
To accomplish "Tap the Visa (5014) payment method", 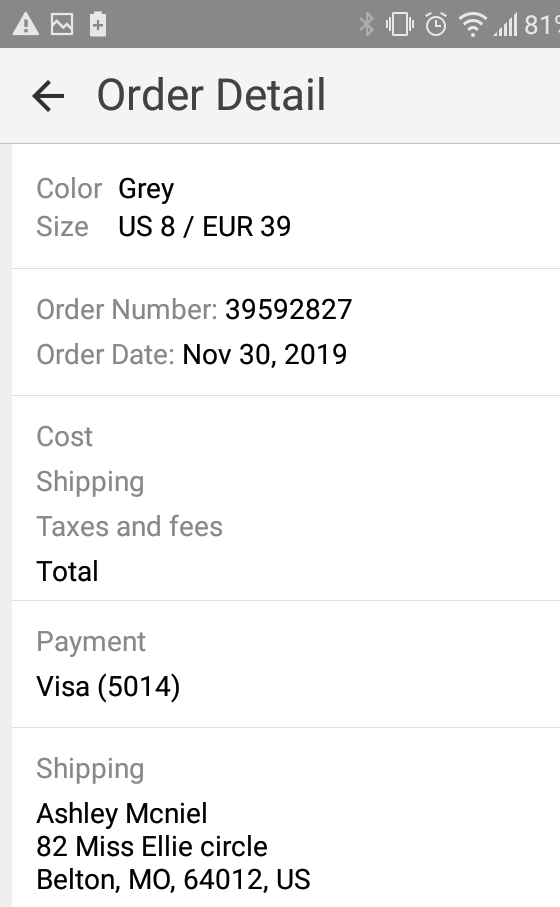I will point(108,687).
